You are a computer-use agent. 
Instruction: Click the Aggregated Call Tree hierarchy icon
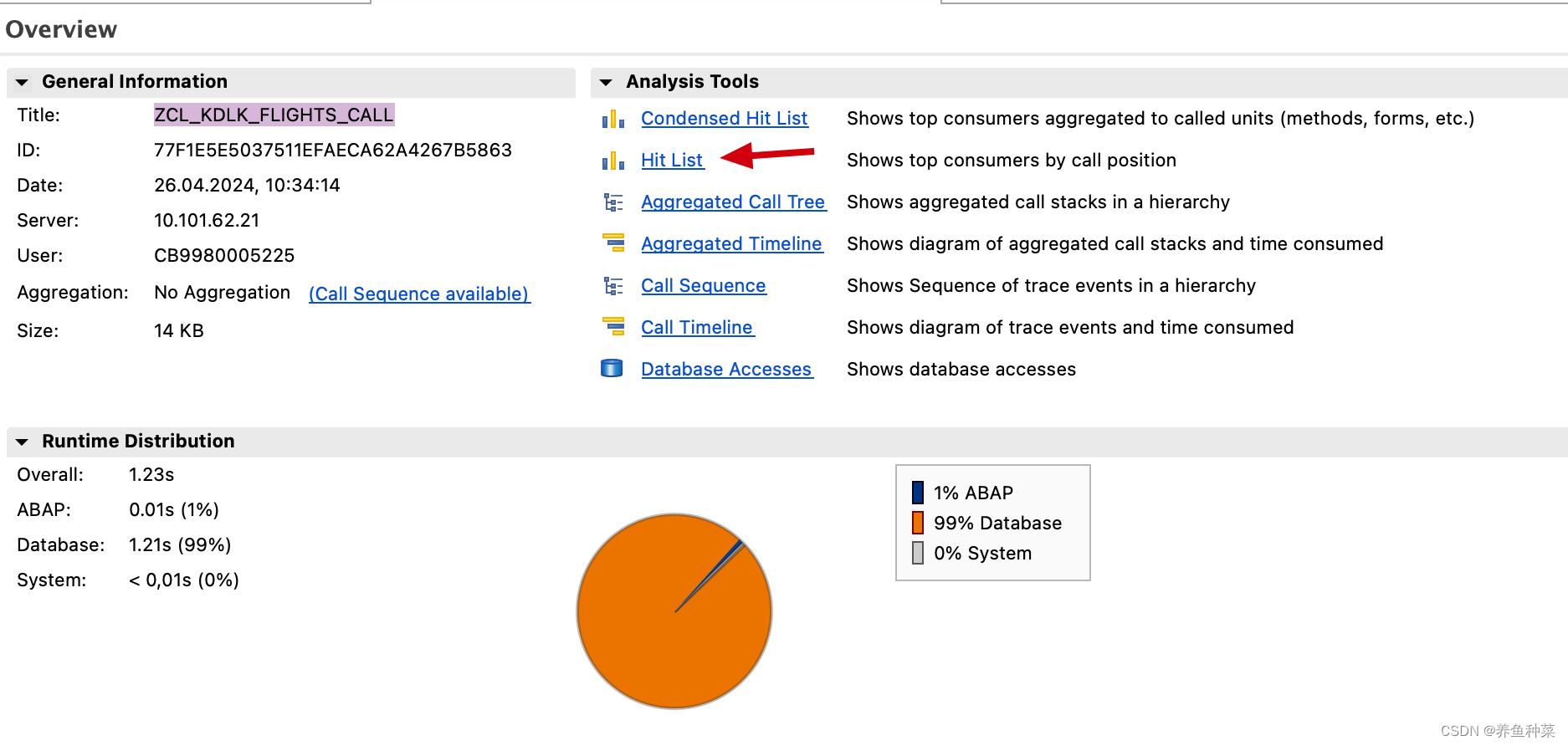pos(613,202)
